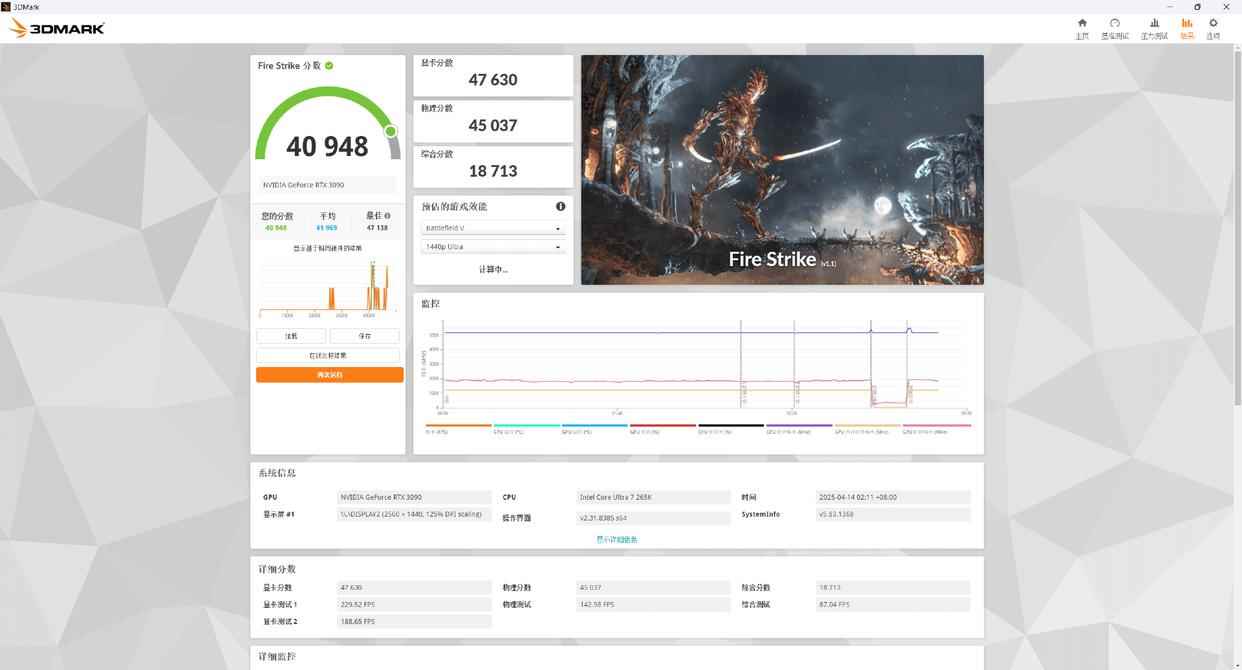Open the Battlefield V game dropdown
Screen dimensions: 1242x670
[x=493, y=228]
